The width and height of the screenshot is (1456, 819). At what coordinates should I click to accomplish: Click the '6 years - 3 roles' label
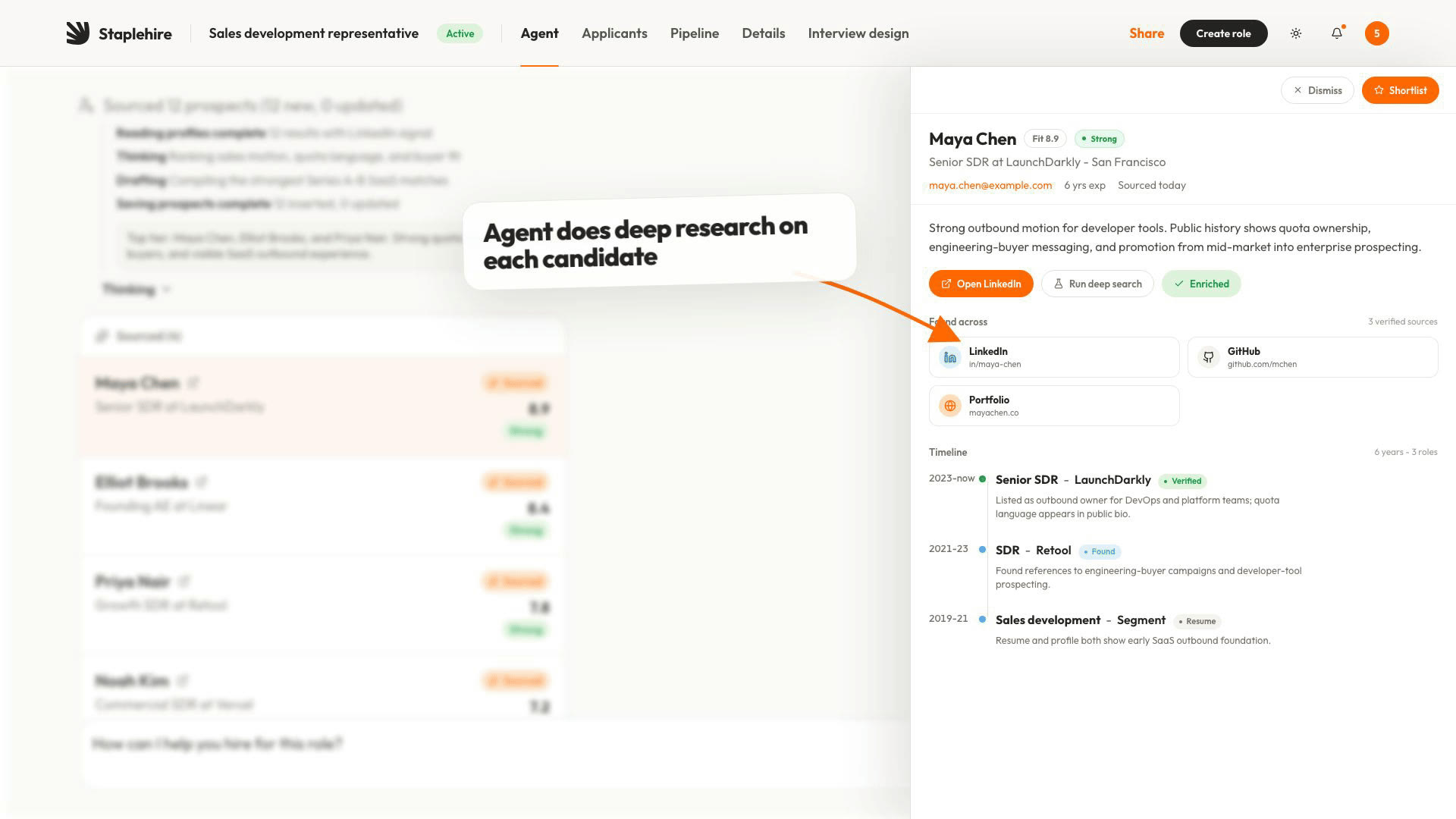[1405, 452]
